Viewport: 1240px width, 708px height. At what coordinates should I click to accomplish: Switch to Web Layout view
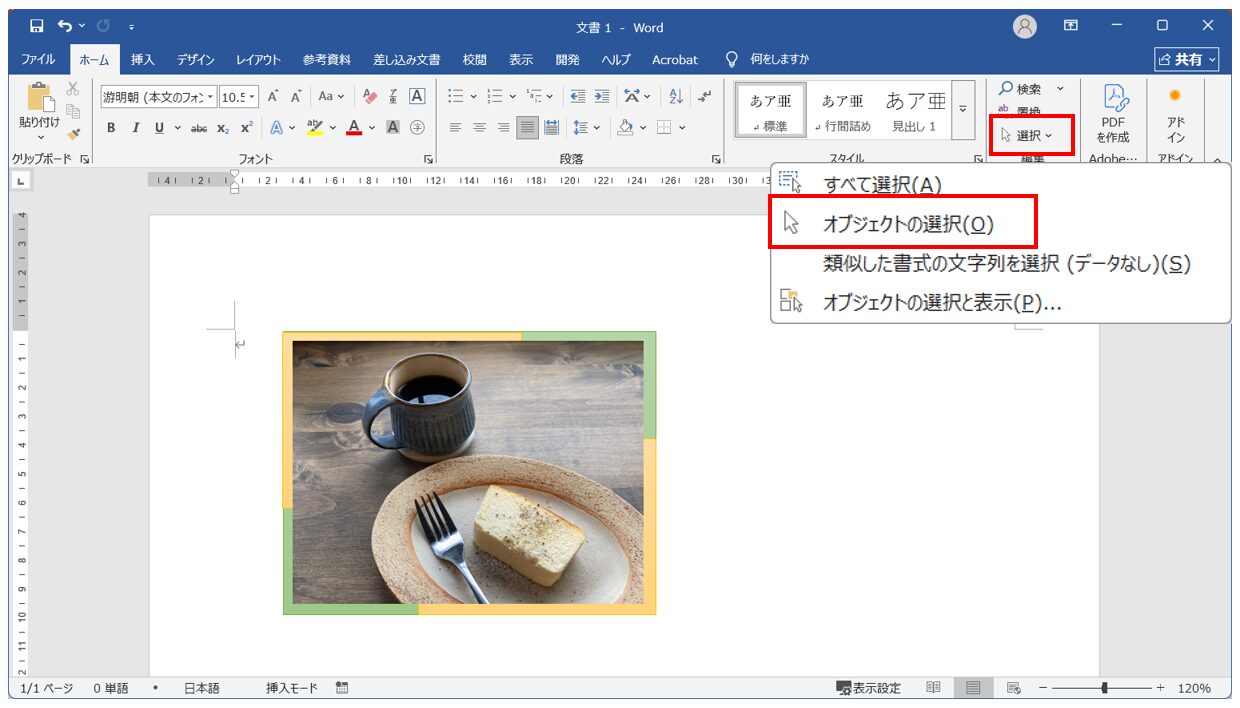[1013, 688]
